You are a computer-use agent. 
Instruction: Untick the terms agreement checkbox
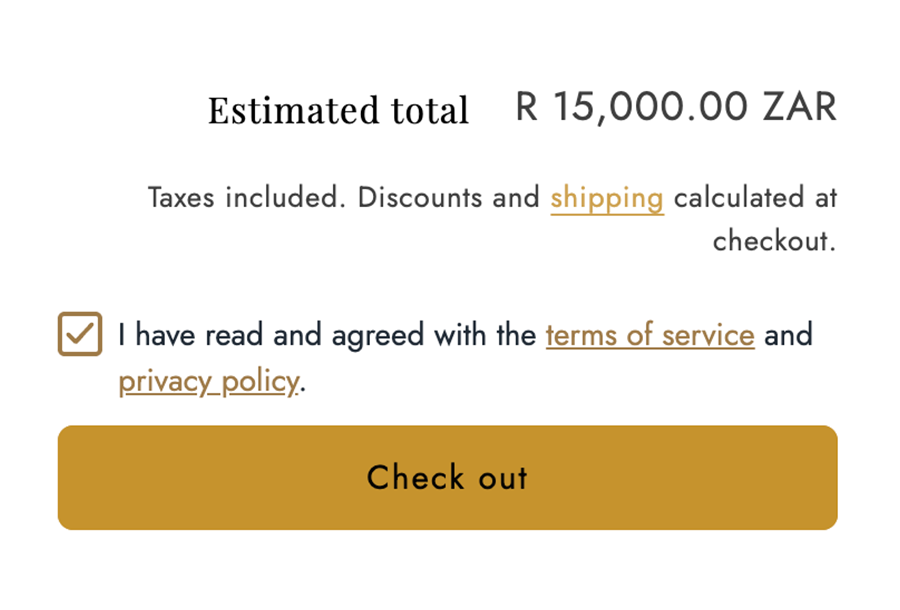(x=80, y=334)
